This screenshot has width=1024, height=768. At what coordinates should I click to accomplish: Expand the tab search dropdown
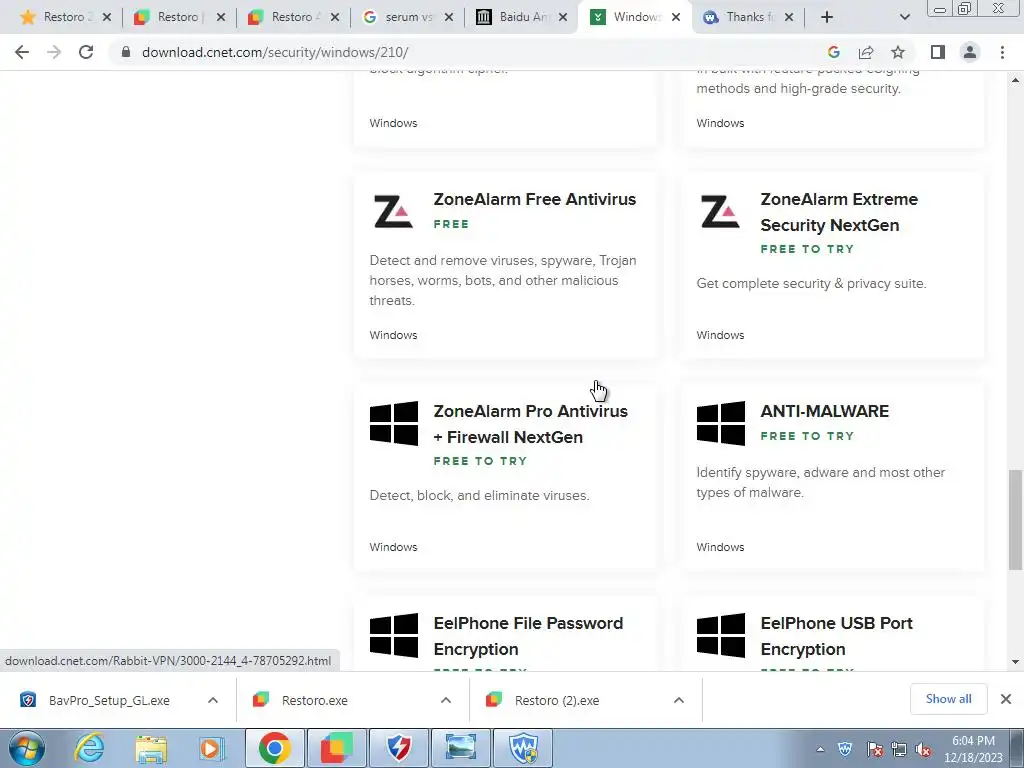[x=904, y=17]
